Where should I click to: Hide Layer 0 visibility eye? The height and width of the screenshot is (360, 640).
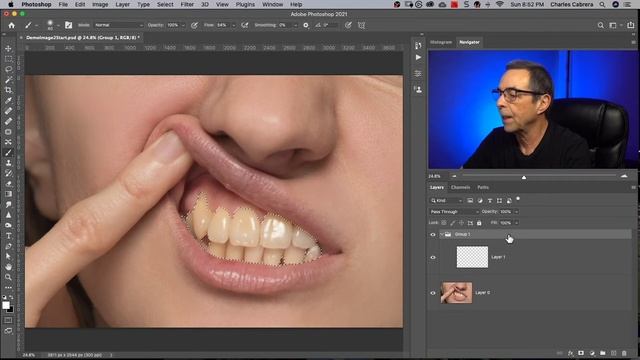coord(433,293)
